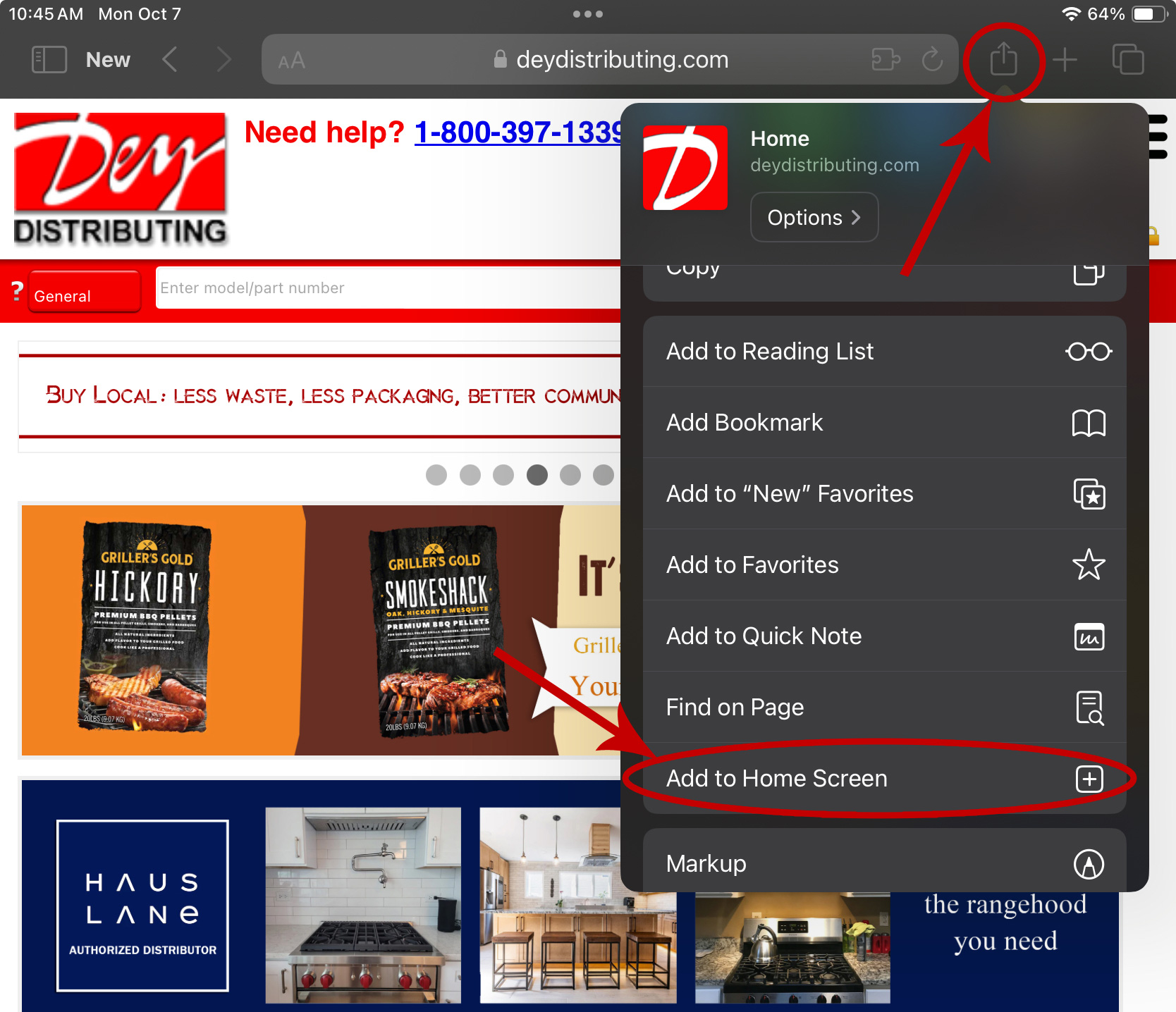Expand the share sheet Options
This screenshot has height=1012, width=1176.
(x=814, y=218)
